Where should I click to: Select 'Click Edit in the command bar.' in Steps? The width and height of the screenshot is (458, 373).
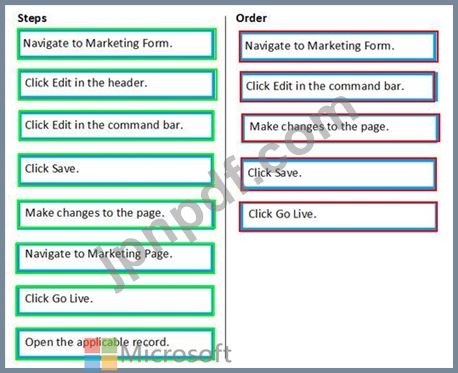tap(116, 125)
